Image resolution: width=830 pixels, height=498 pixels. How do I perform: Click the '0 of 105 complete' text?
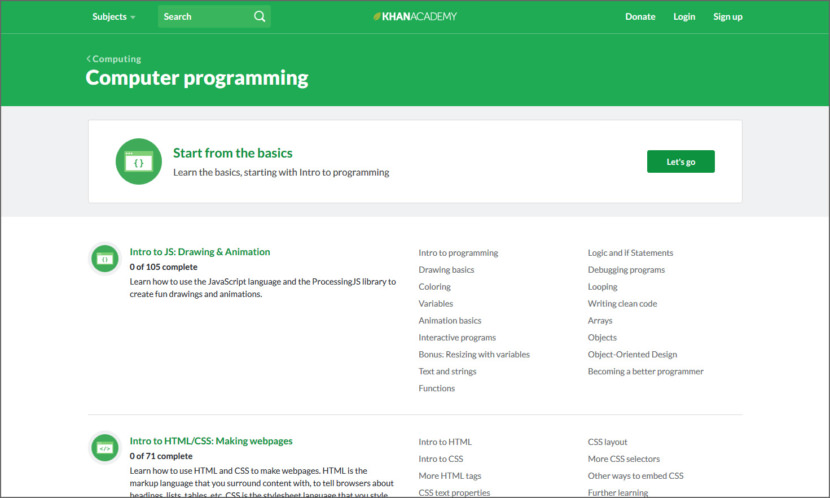[x=163, y=267]
